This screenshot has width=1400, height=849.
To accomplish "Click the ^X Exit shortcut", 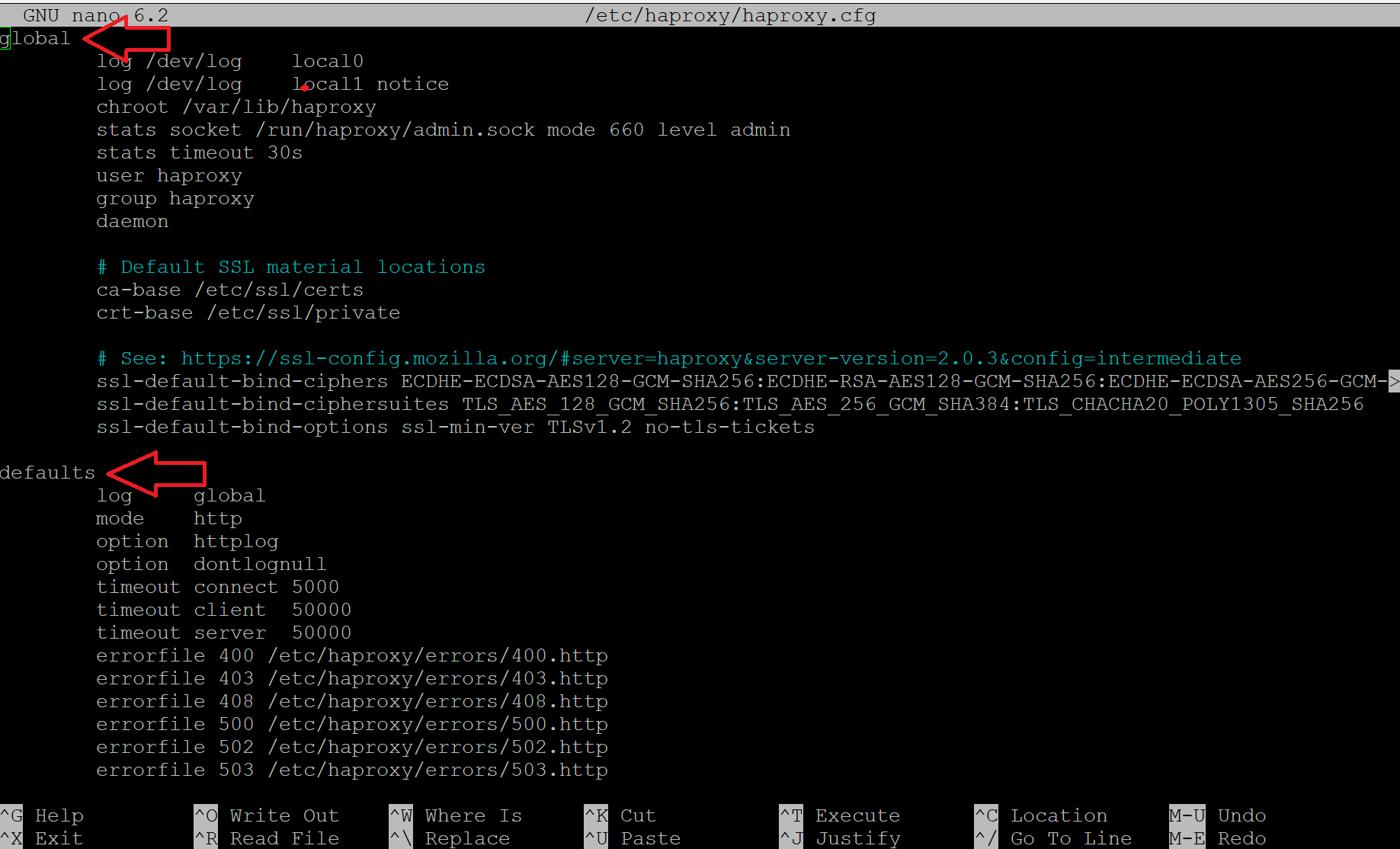I will pyautogui.click(x=42, y=838).
